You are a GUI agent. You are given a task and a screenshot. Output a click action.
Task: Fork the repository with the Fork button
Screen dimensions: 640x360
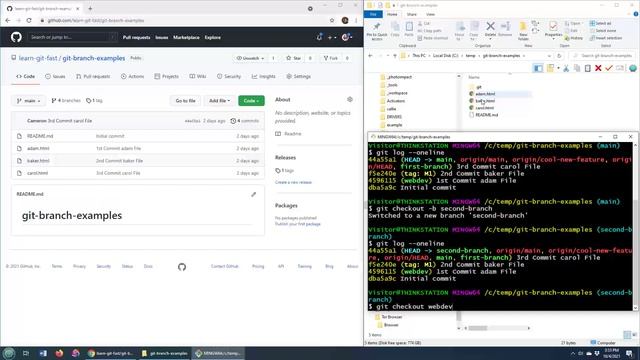tap(331, 58)
